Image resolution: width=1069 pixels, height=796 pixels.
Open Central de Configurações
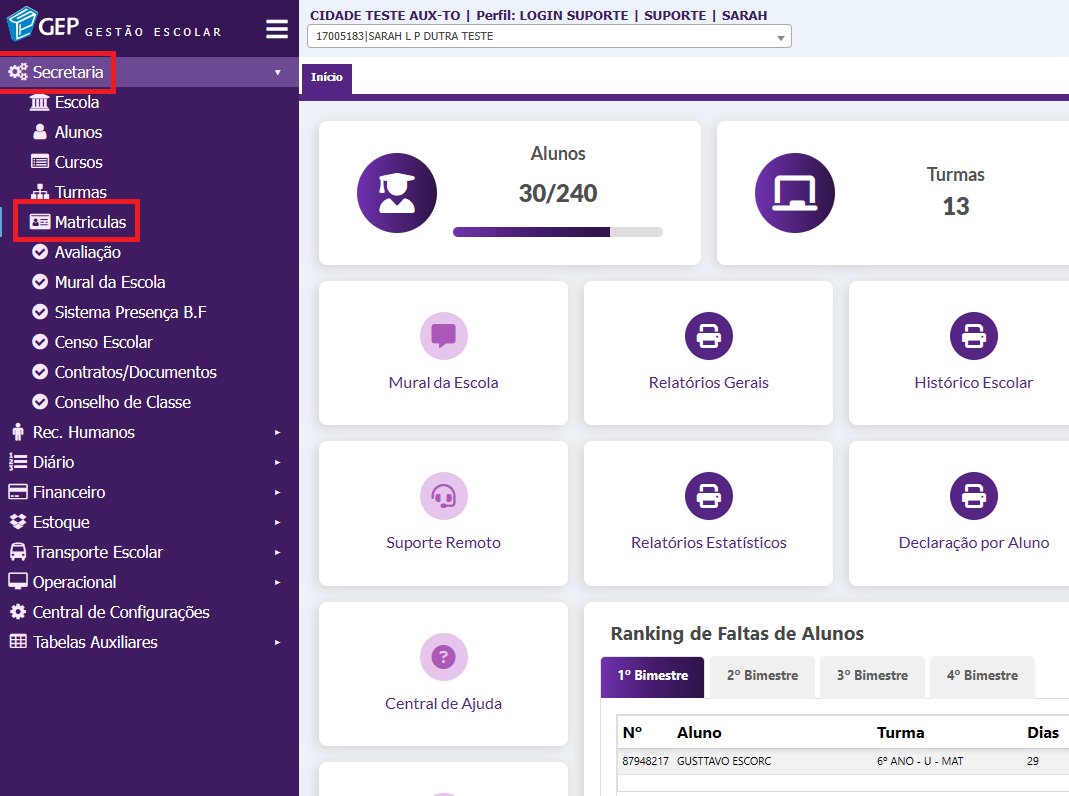coord(121,612)
